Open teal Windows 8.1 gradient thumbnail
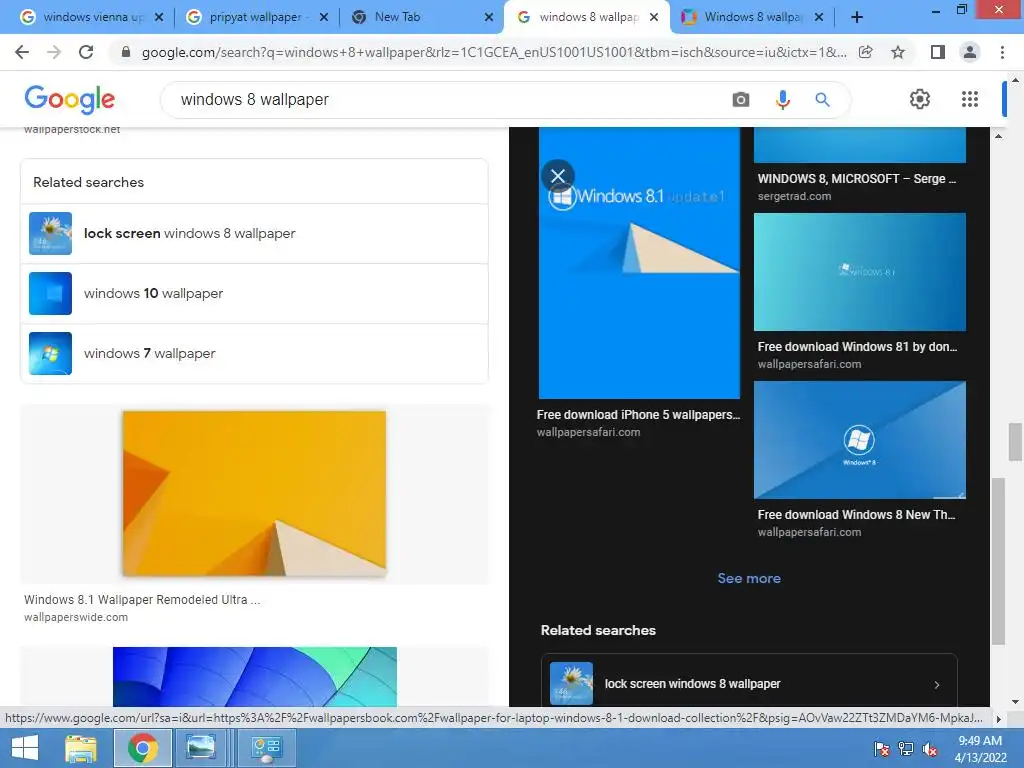Viewport: 1024px width, 768px height. click(x=859, y=272)
